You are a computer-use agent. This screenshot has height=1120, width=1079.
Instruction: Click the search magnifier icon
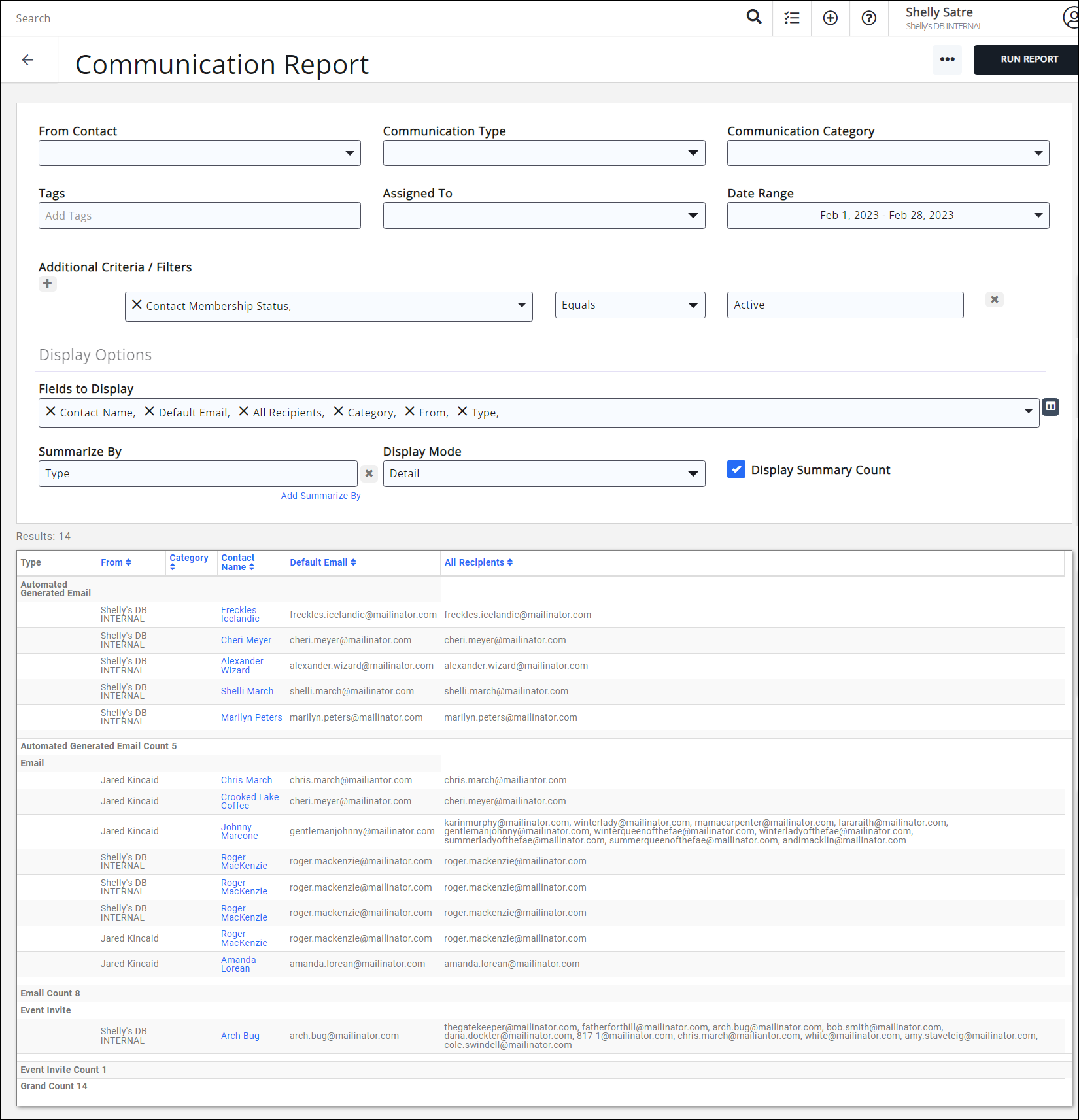[753, 17]
